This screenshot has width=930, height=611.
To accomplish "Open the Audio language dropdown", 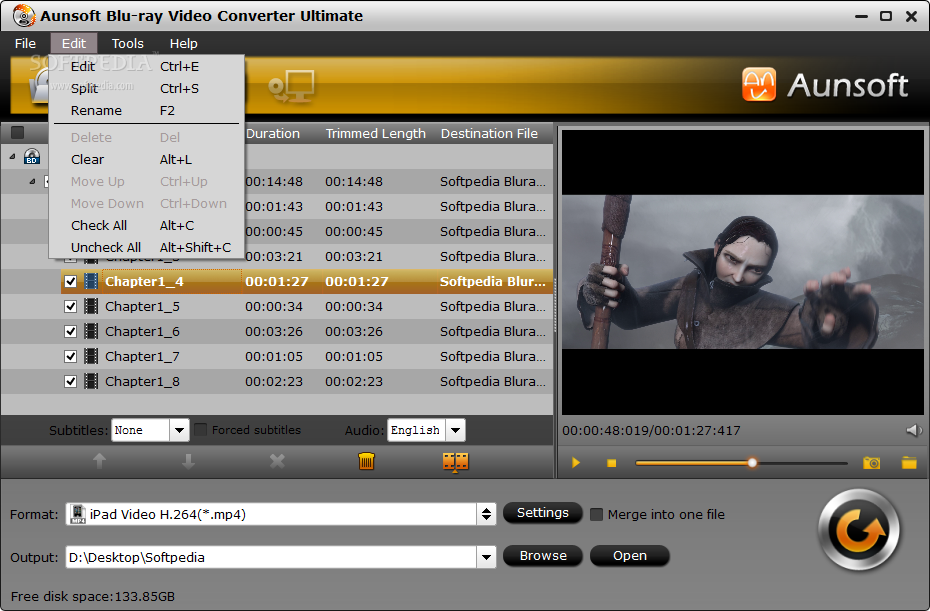I will (x=456, y=430).
